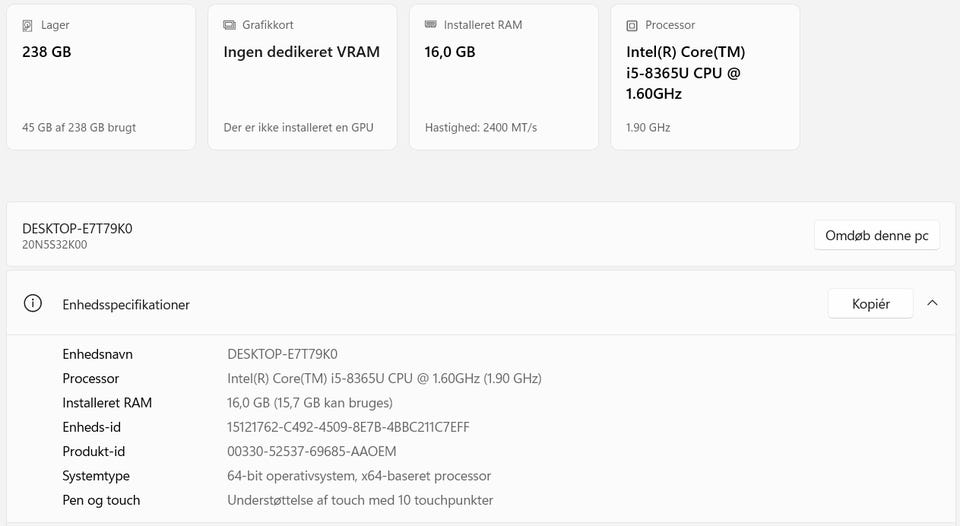Viewport: 960px width, 526px height.
Task: Click the Systemtype 64-bit operativsystem value
Action: (x=359, y=476)
